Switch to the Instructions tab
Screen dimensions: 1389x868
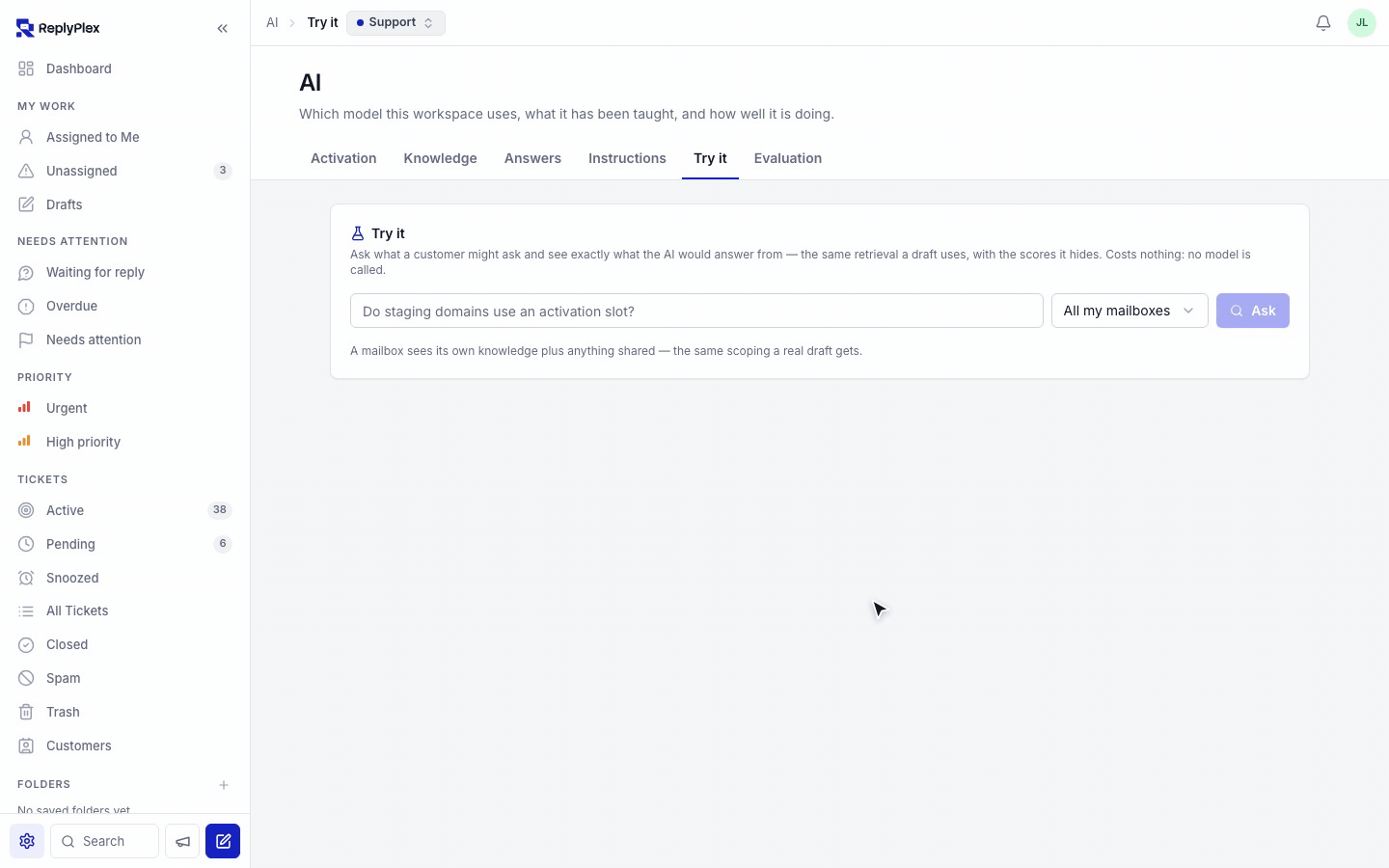pyautogui.click(x=627, y=158)
